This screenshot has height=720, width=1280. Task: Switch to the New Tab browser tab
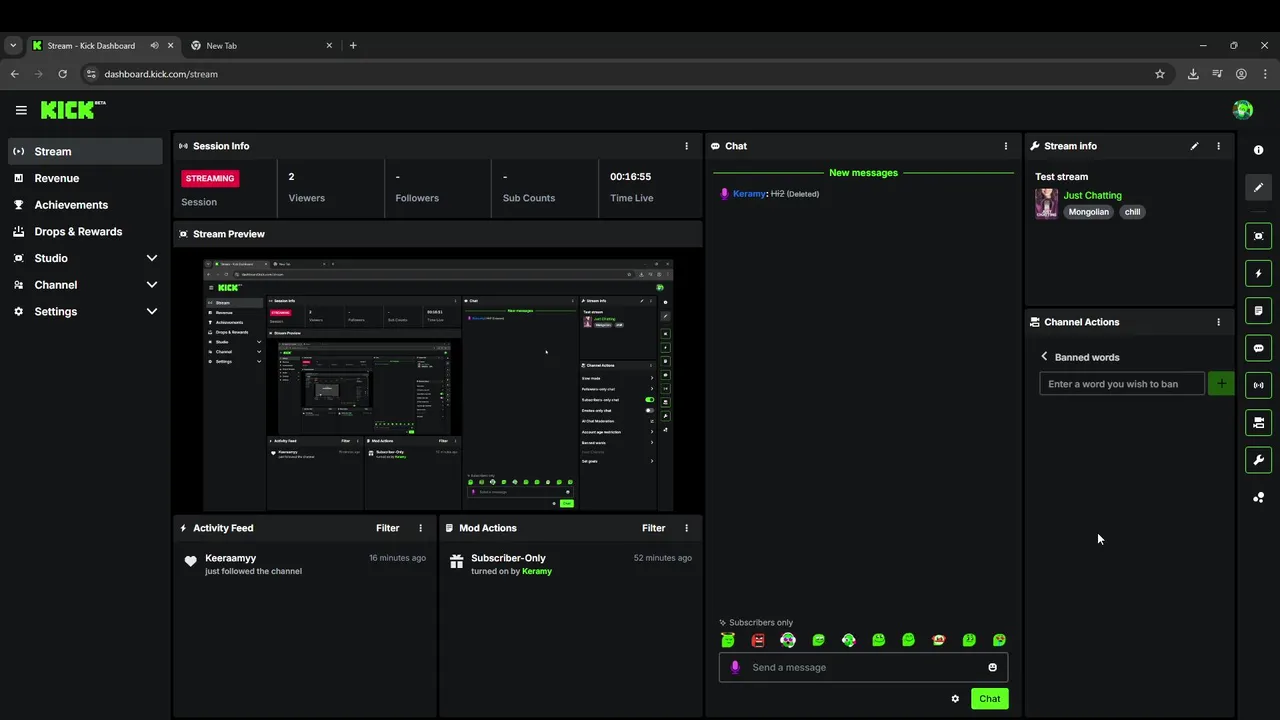[x=262, y=46]
